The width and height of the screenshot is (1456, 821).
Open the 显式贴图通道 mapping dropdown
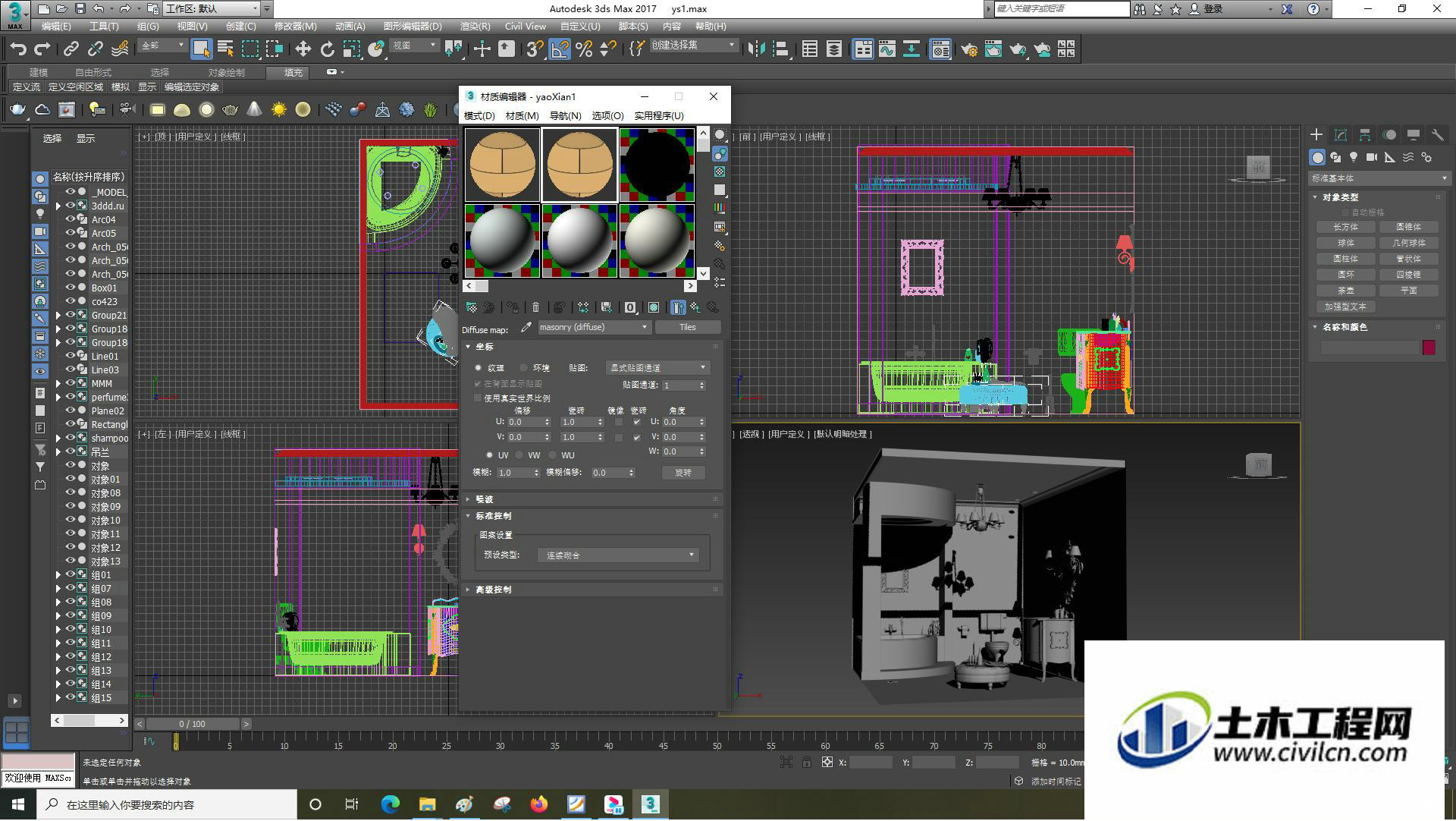[657, 368]
